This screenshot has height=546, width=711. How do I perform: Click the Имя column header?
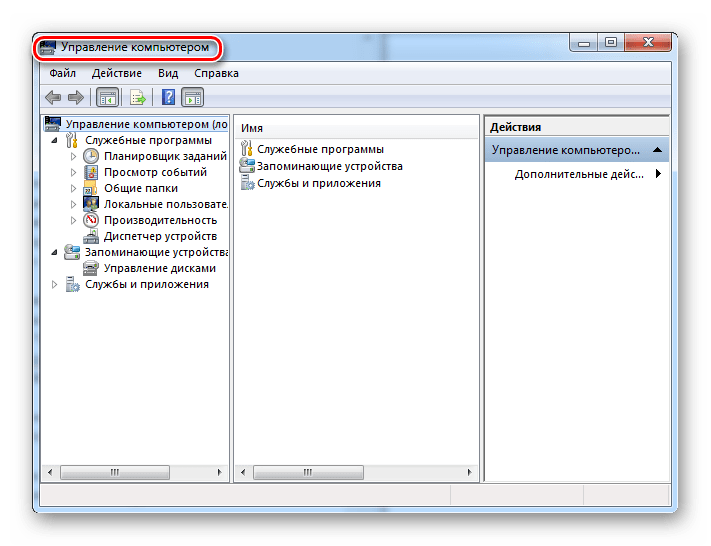[357, 128]
